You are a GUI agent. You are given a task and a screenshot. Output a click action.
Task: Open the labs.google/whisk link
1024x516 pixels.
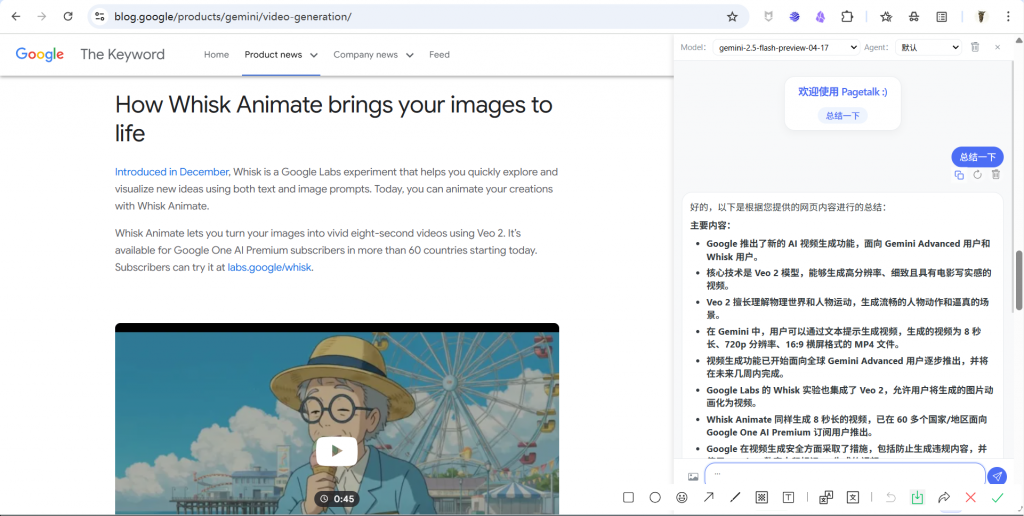(x=269, y=267)
